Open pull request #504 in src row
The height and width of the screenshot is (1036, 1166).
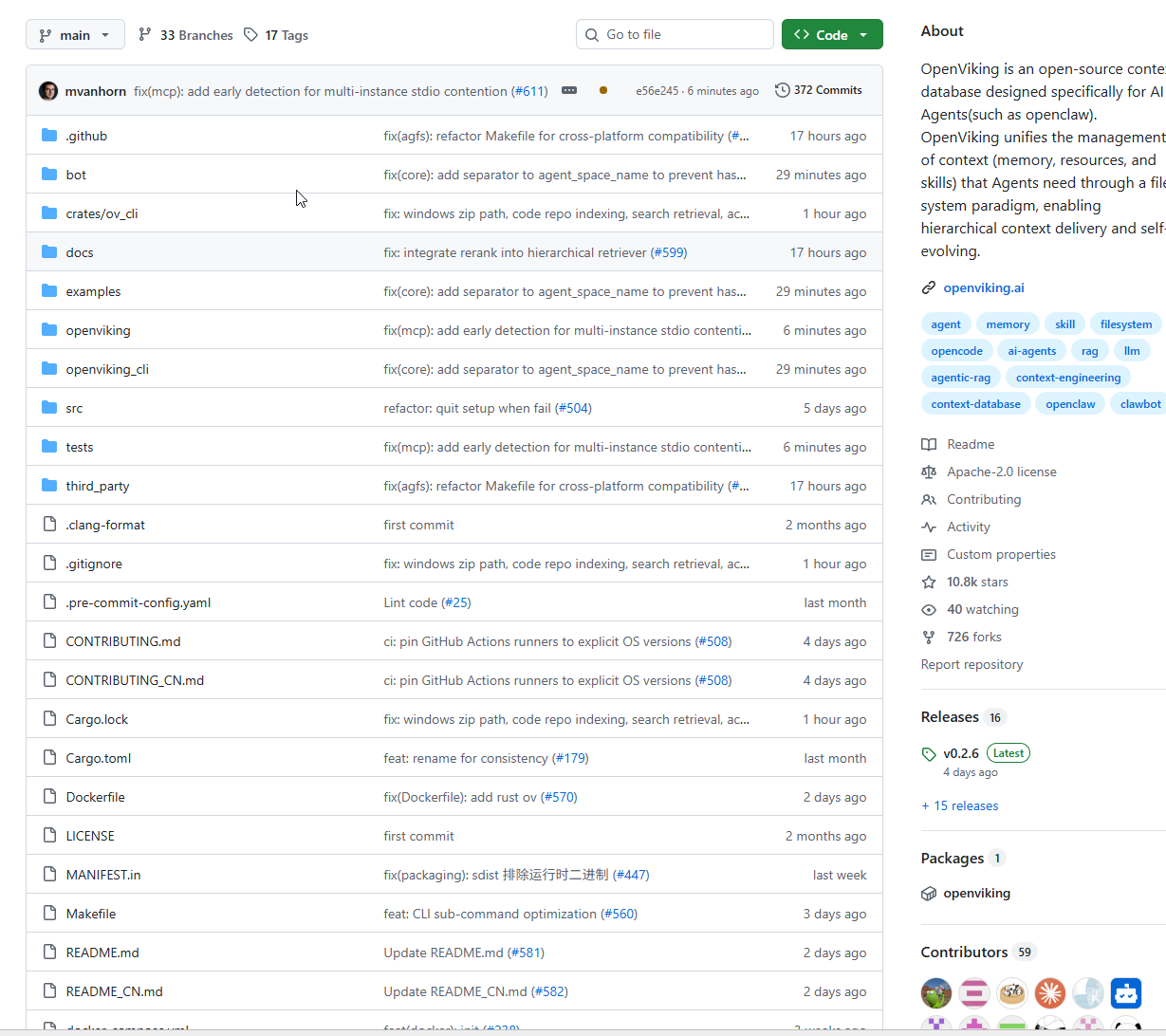point(573,408)
